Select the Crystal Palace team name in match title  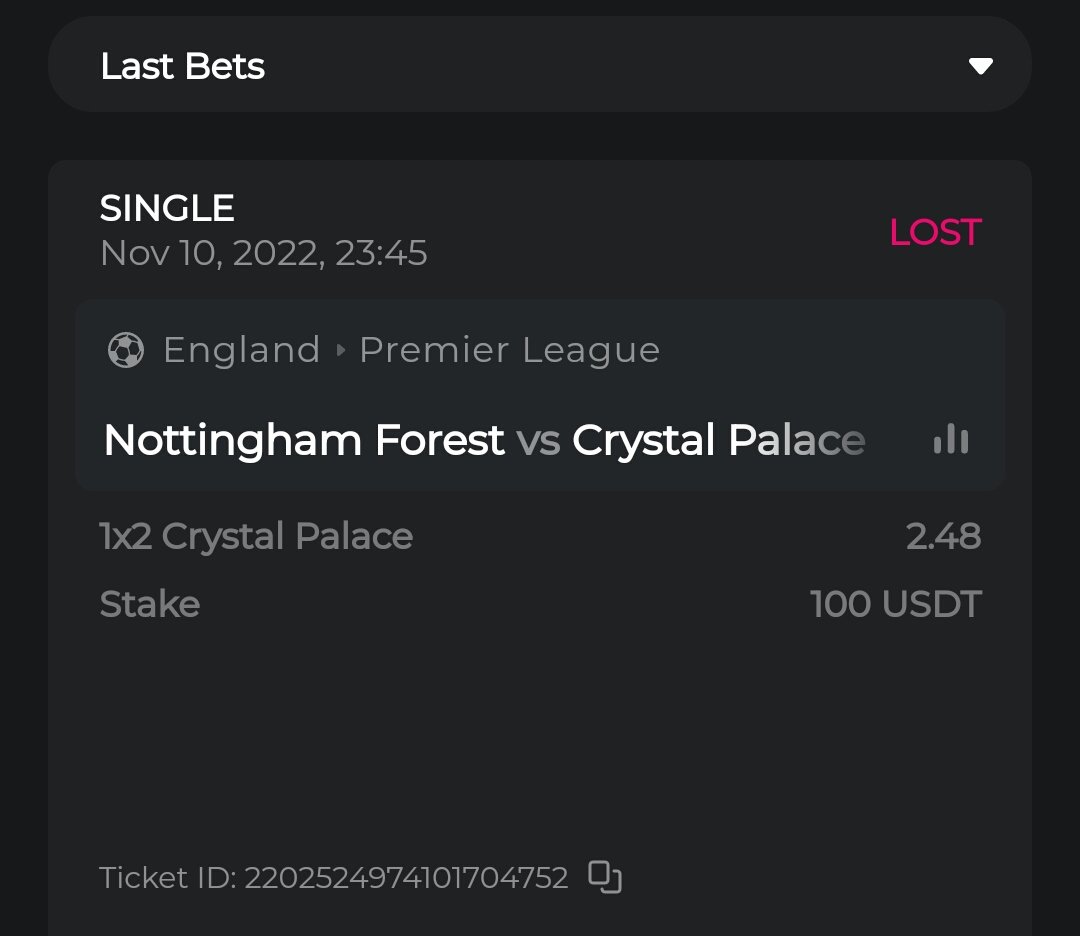click(x=718, y=441)
